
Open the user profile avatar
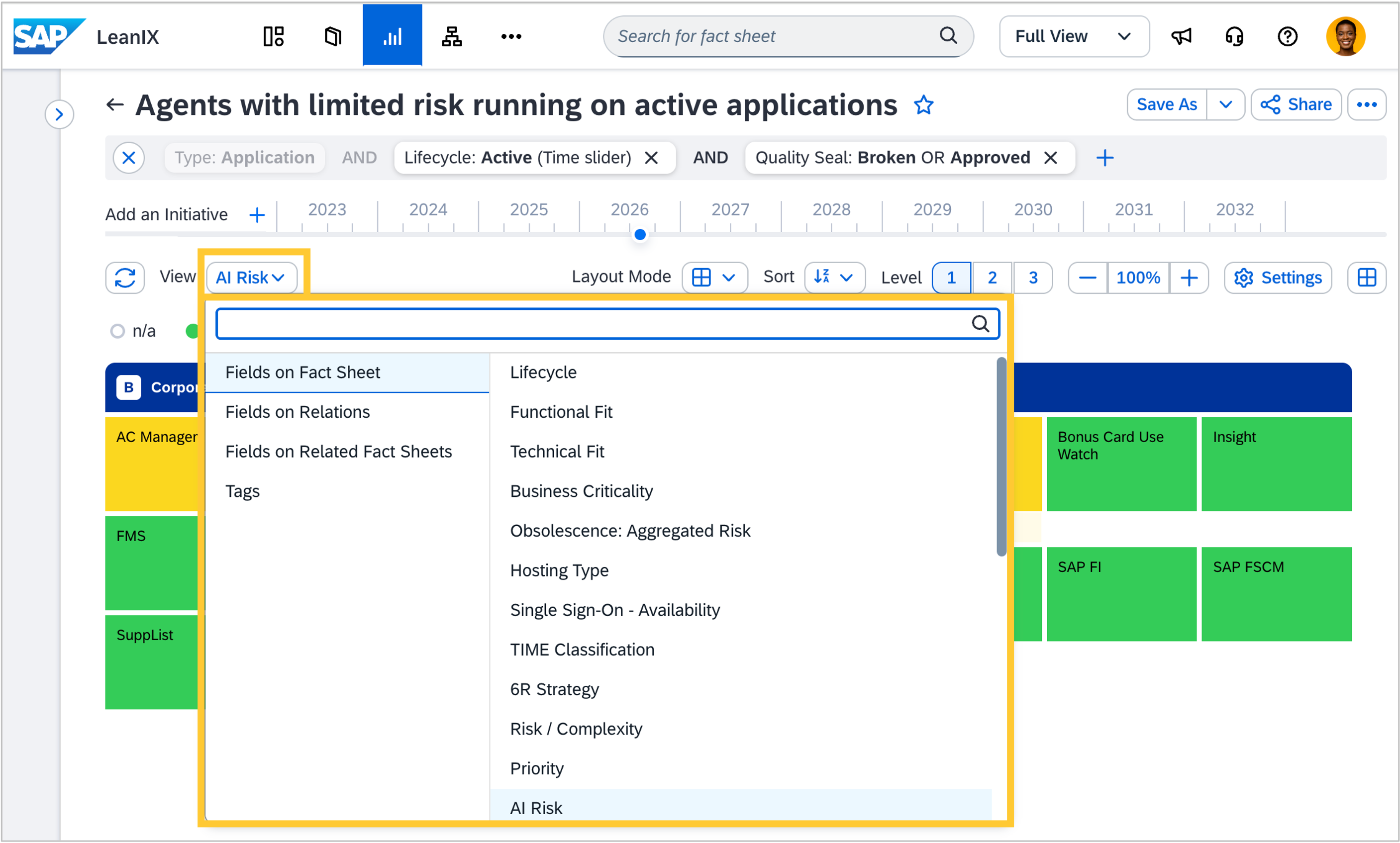[1345, 36]
